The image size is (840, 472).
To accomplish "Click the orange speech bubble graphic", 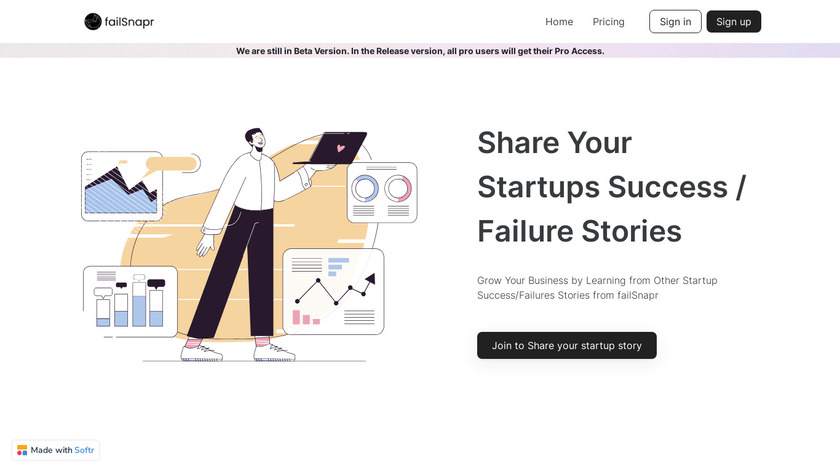I will coord(170,165).
